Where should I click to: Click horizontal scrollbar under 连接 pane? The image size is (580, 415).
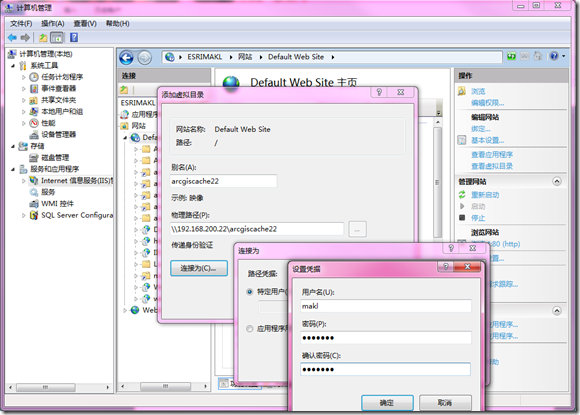tap(164, 387)
